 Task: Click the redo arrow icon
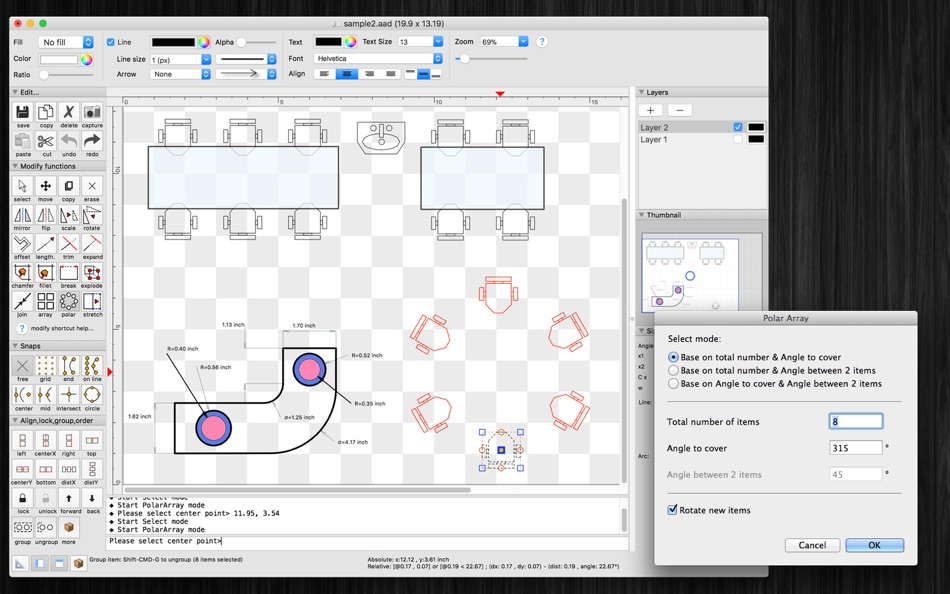[91, 142]
